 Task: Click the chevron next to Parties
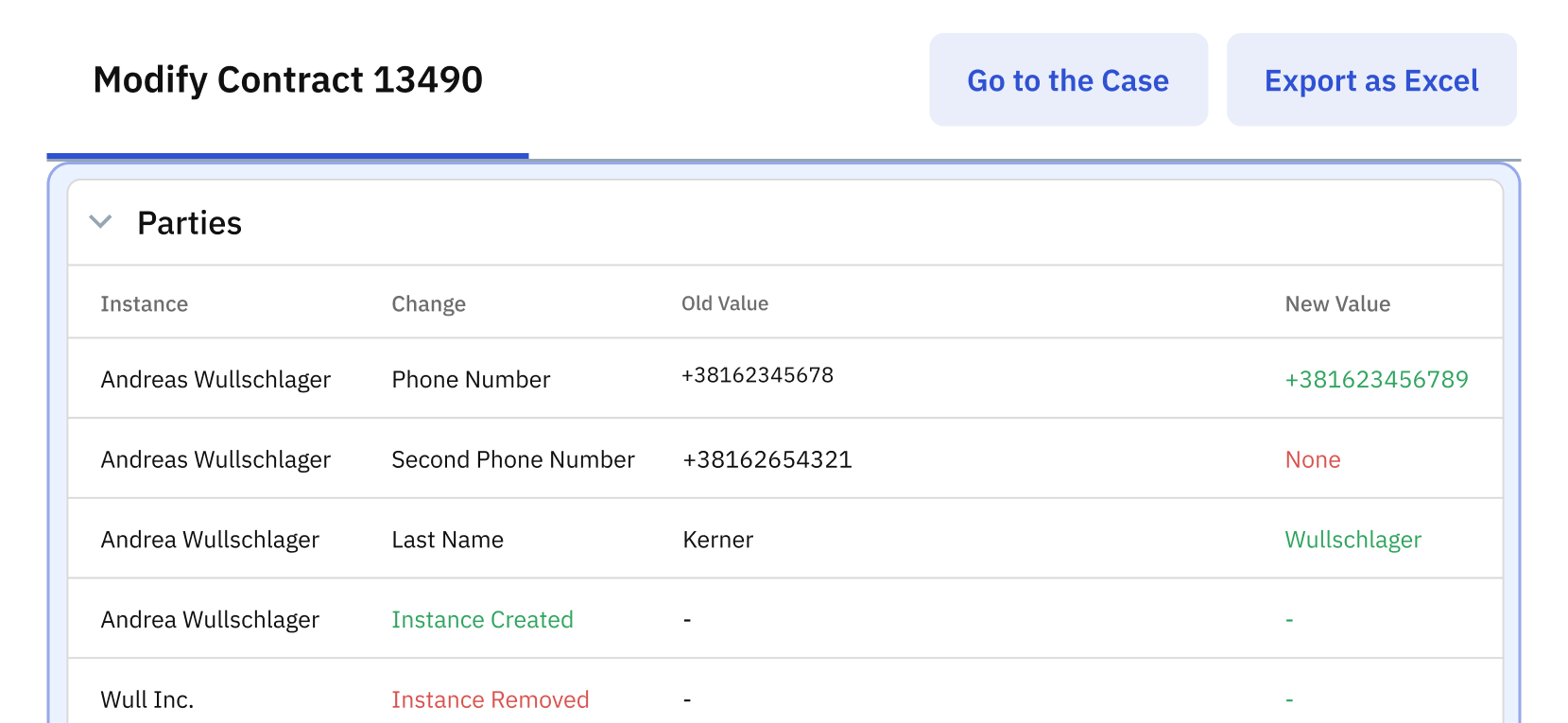coord(101,222)
